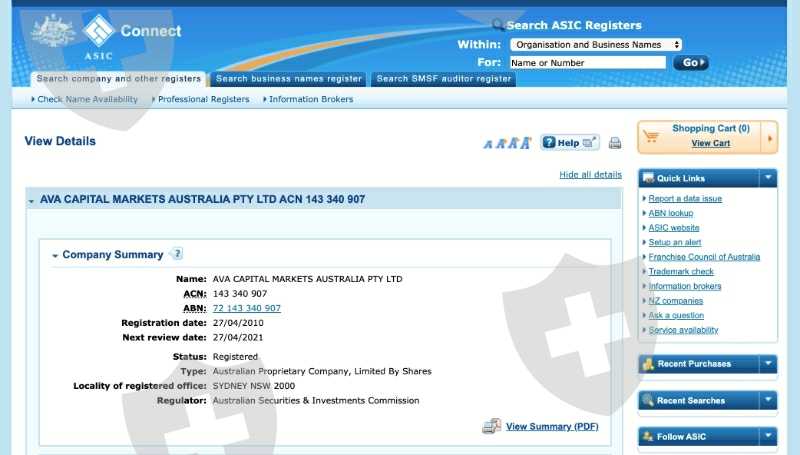Click the locality SYDNEY NSW 2000

coord(254,386)
